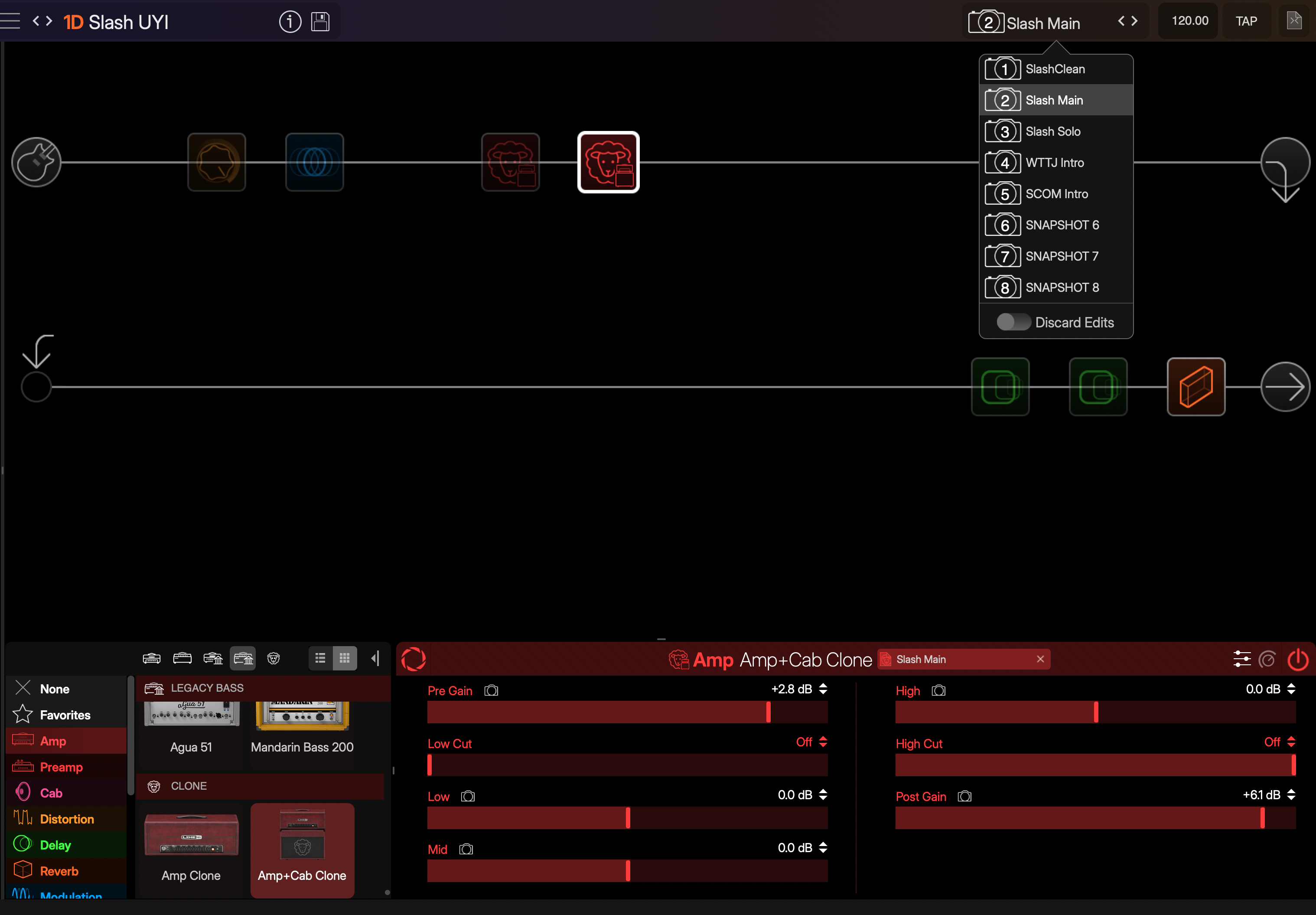
Task: Adjust the Mid value stepper
Action: [x=823, y=847]
